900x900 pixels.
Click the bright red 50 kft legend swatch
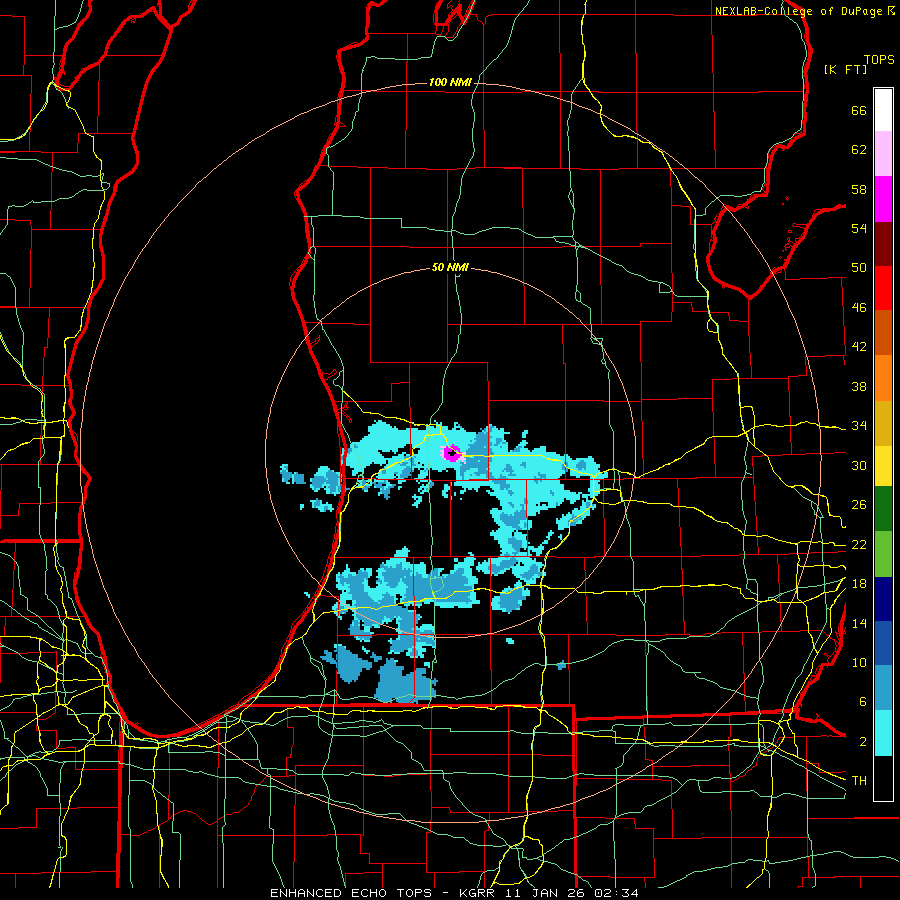coord(883,288)
